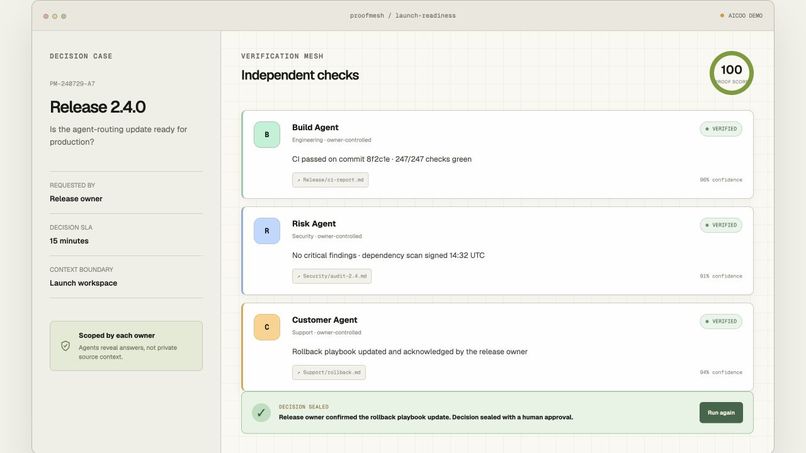Click the Scoped by each owner notice
This screenshot has width=806, height=453.
click(126, 346)
